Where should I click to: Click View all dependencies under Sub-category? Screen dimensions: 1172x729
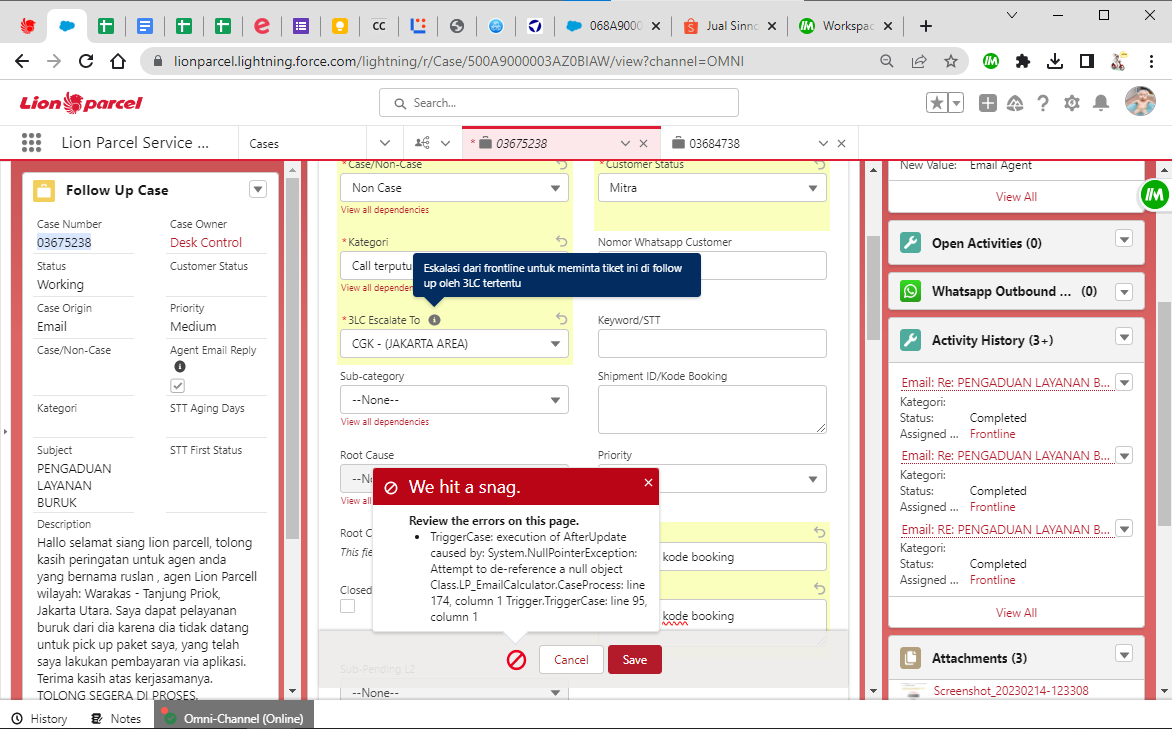[x=385, y=422]
